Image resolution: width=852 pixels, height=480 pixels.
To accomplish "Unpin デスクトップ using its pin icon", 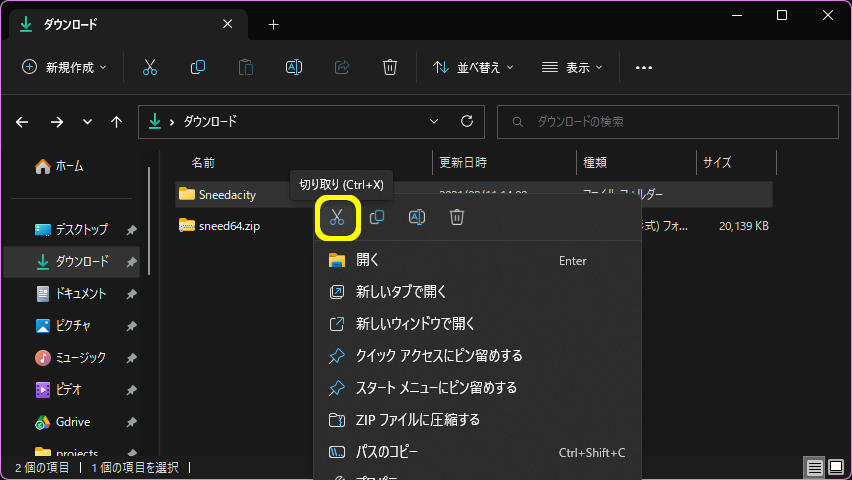I will click(131, 230).
